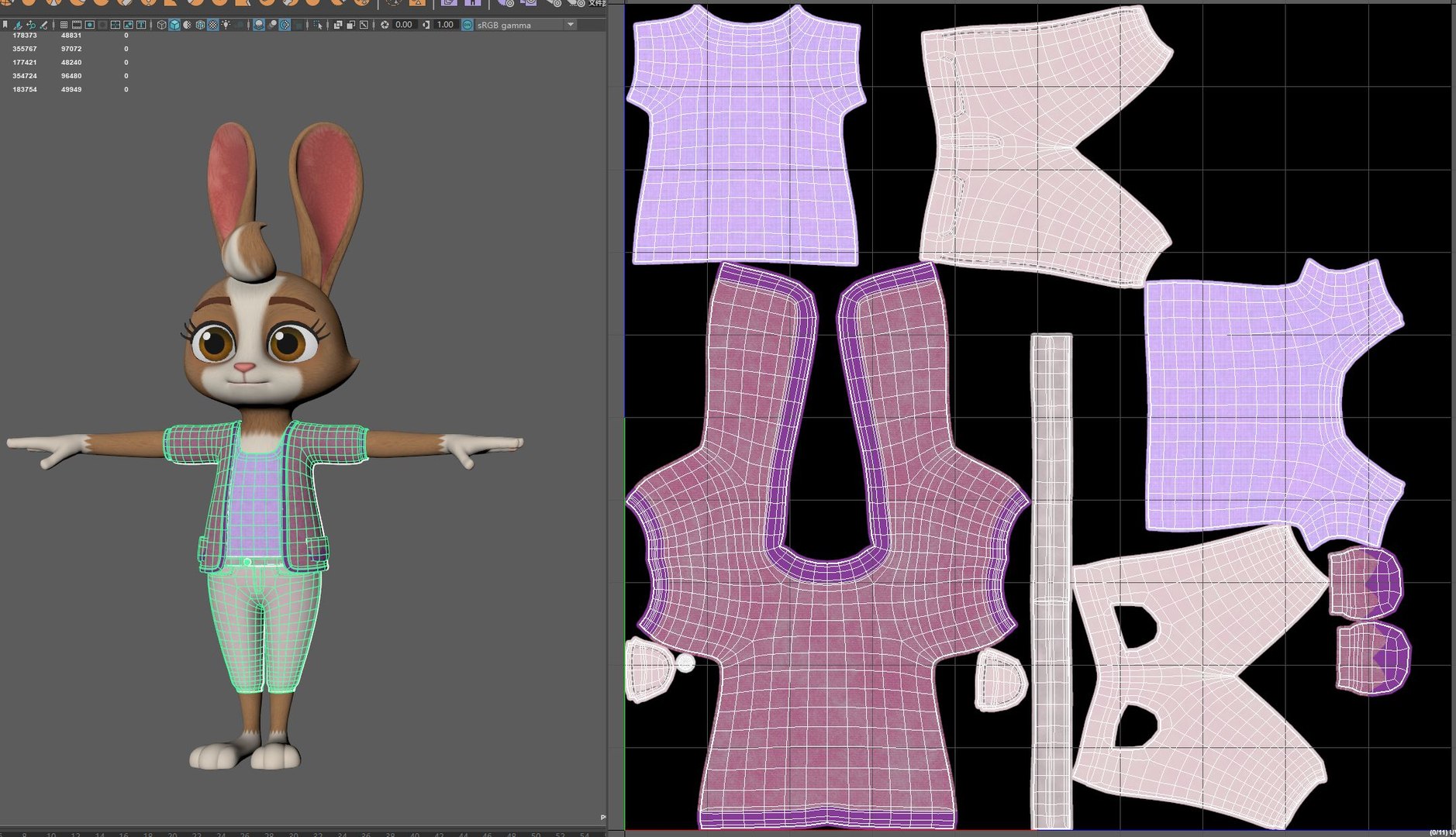Click the field chart icon
This screenshot has width=1456, height=837.
click(x=116, y=25)
